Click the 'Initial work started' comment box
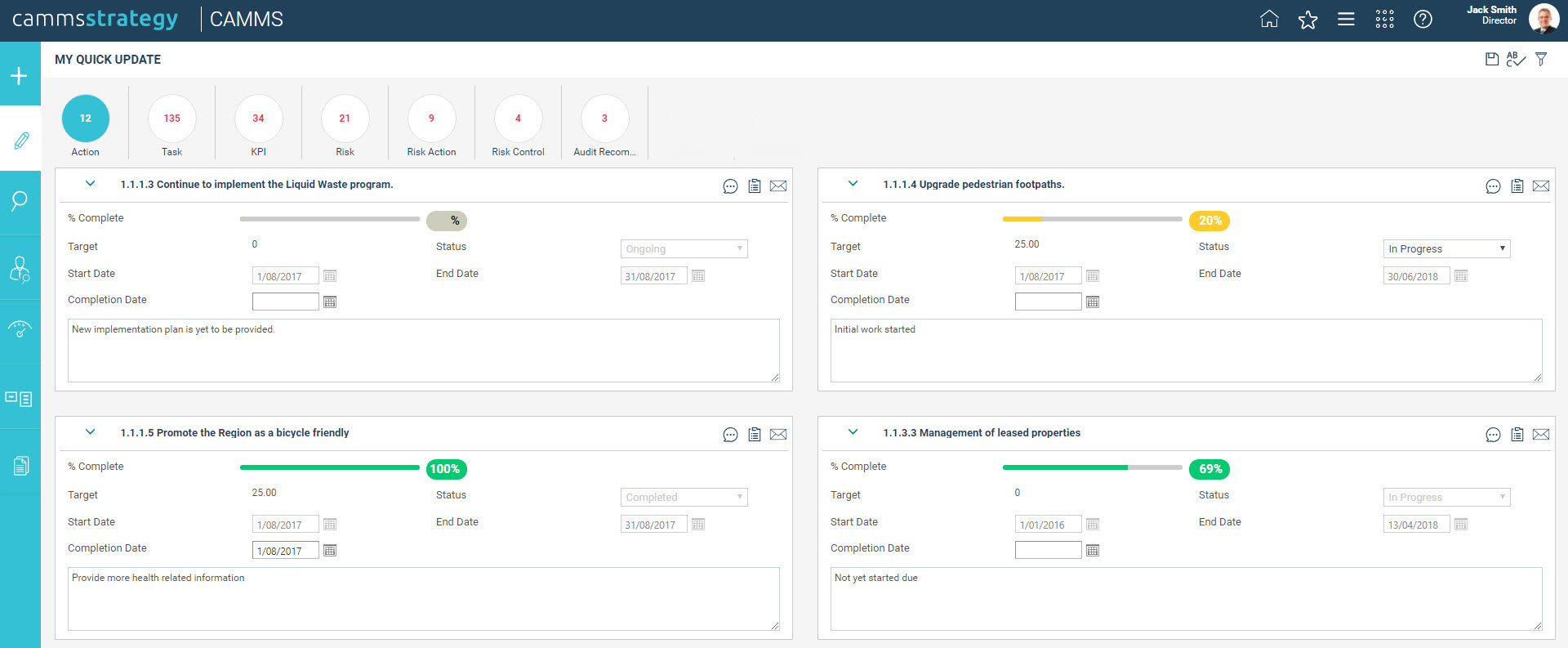This screenshot has width=1568, height=648. click(x=1186, y=351)
